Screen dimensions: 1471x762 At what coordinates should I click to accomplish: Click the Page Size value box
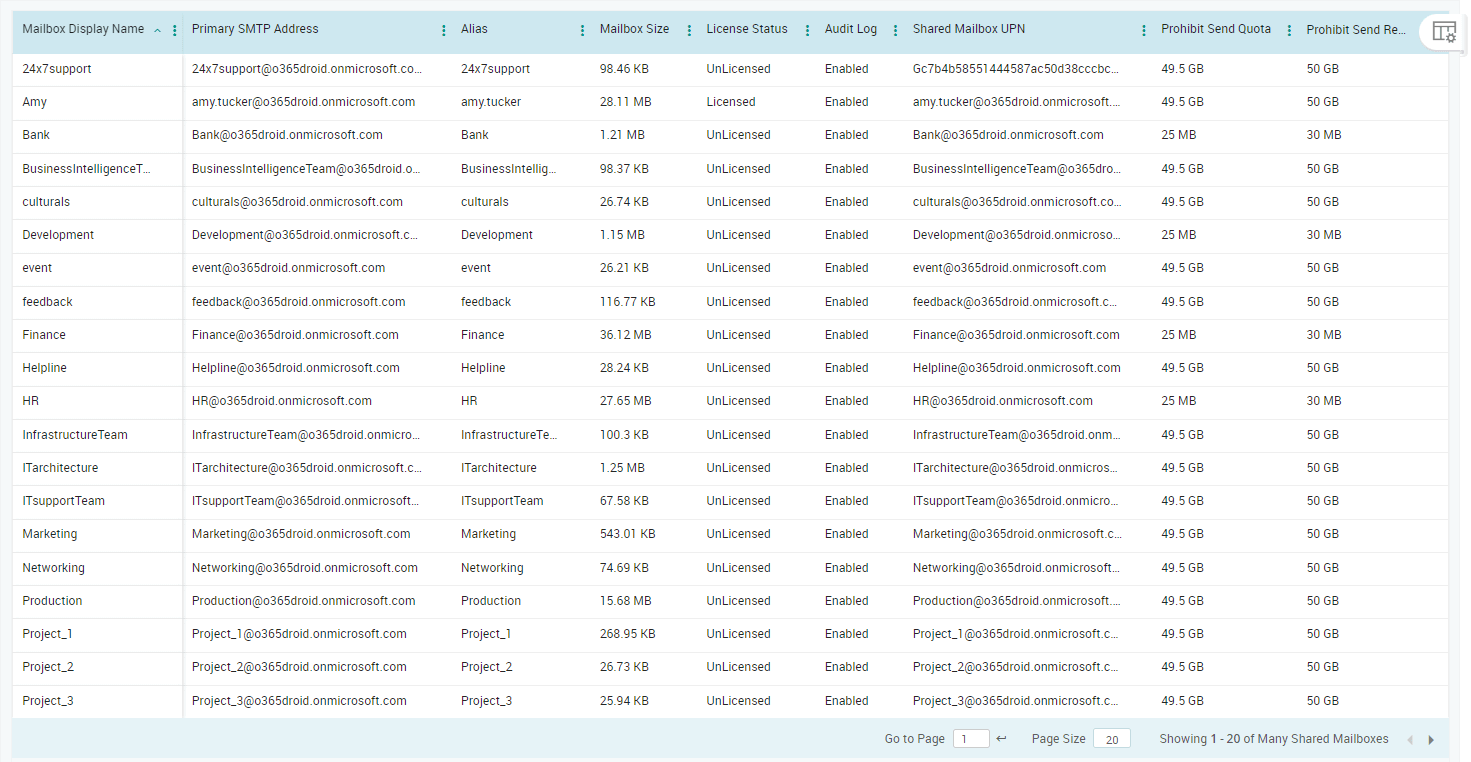tap(1112, 738)
